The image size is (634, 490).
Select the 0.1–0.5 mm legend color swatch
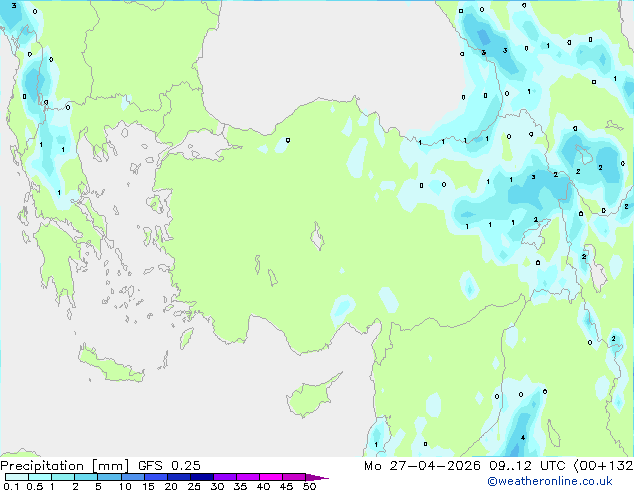pyautogui.click(x=17, y=477)
